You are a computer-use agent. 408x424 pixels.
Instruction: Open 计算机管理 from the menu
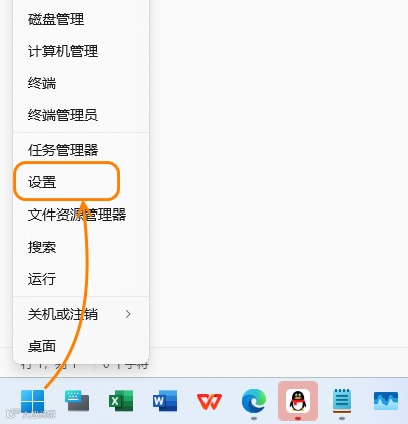(81, 51)
